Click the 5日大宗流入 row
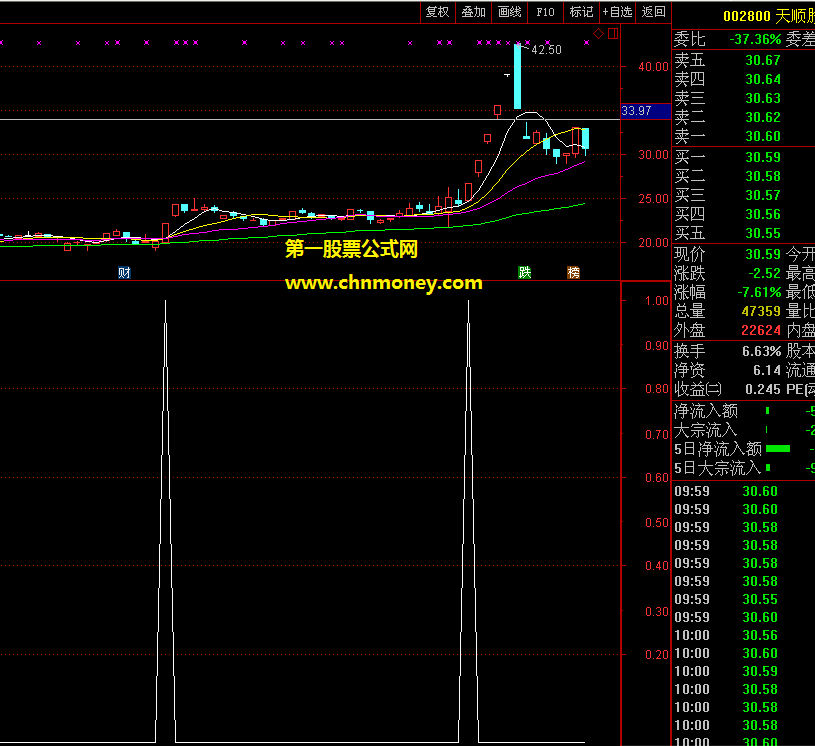The width and height of the screenshot is (815, 746). pyautogui.click(x=743, y=468)
